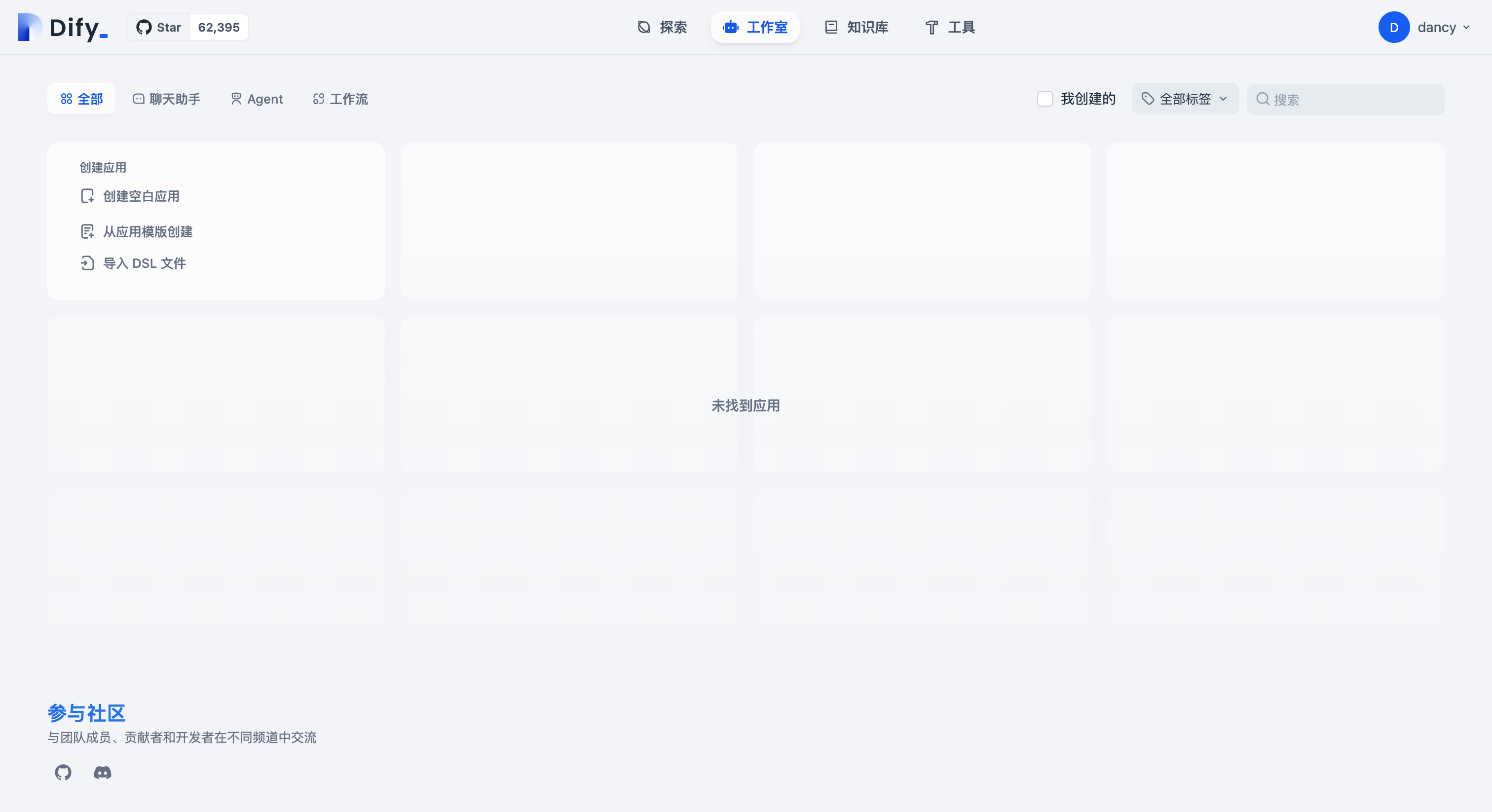Filter apps by 工作流 workflow tab
The height and width of the screenshot is (812, 1492).
coord(340,99)
